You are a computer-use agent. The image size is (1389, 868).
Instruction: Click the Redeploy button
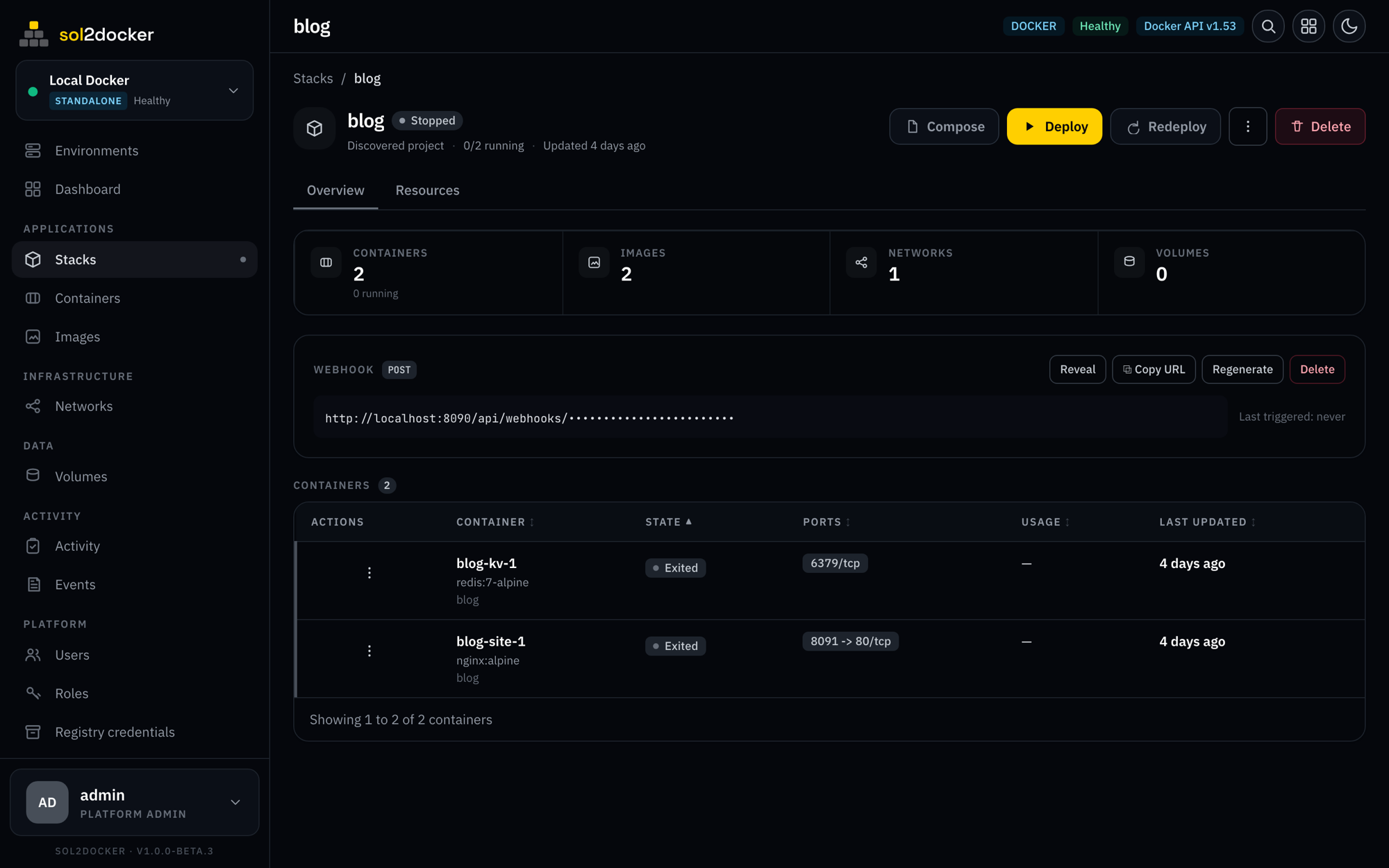1165,126
